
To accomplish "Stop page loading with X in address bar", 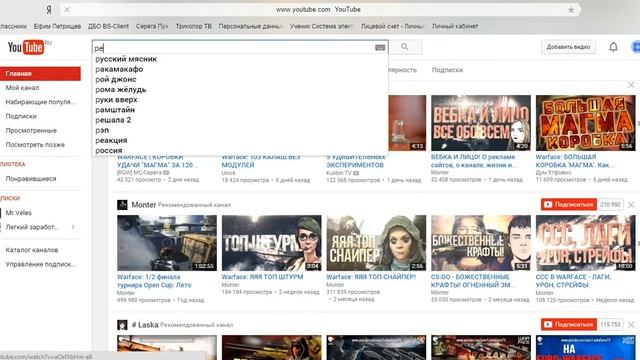I will [67, 9].
